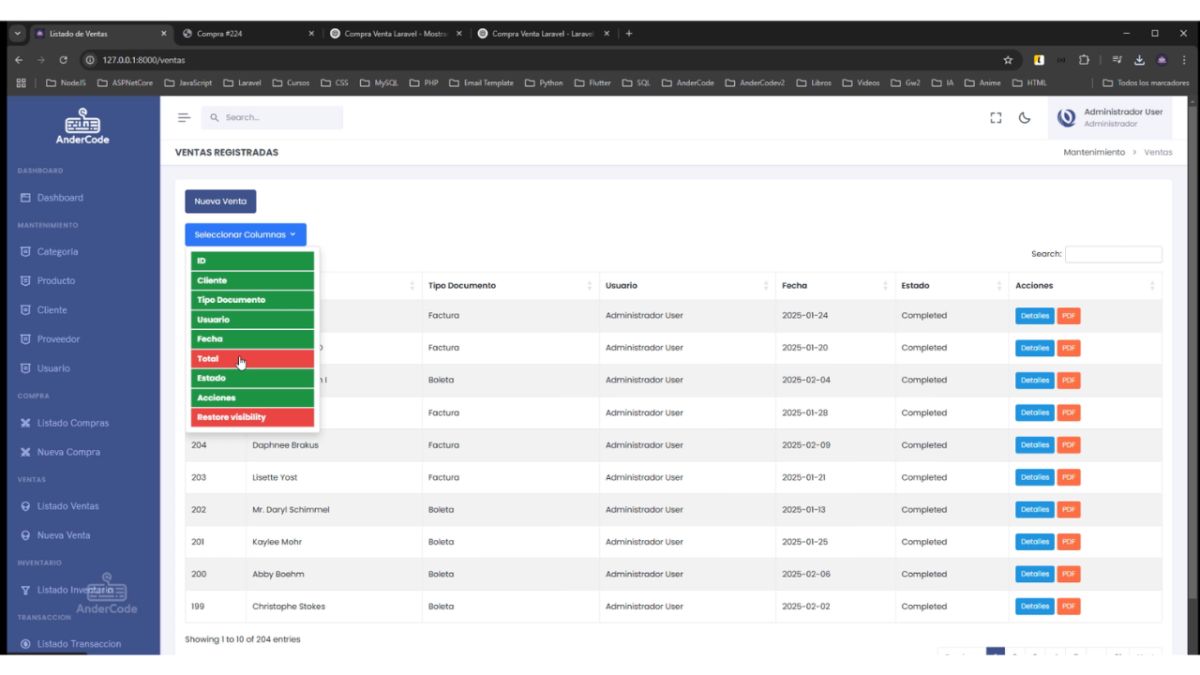This screenshot has height=675, width=1200.
Task: Toggle the Estado column visibility
Action: click(252, 378)
